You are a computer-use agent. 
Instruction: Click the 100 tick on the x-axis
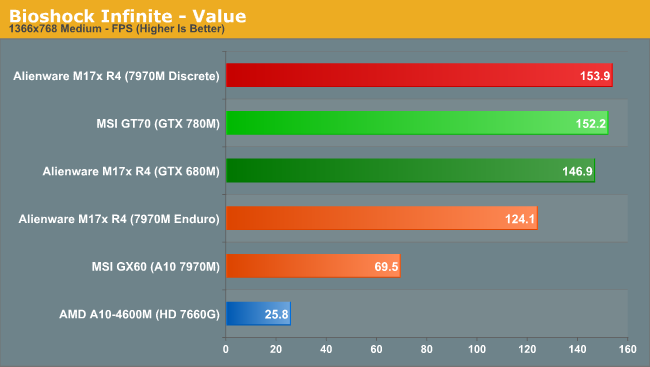click(477, 349)
